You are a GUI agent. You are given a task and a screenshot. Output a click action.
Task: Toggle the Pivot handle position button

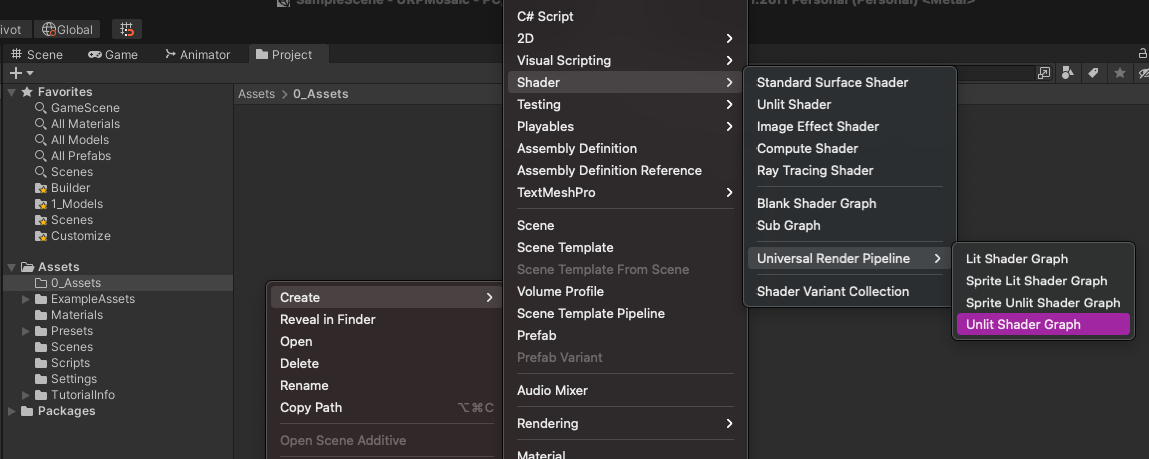pos(14,29)
